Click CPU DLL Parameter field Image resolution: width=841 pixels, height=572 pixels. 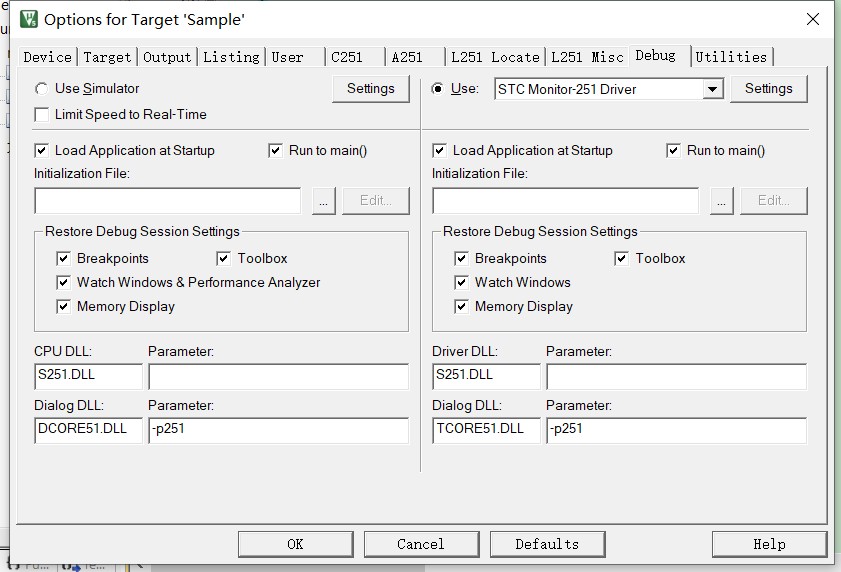coord(278,376)
